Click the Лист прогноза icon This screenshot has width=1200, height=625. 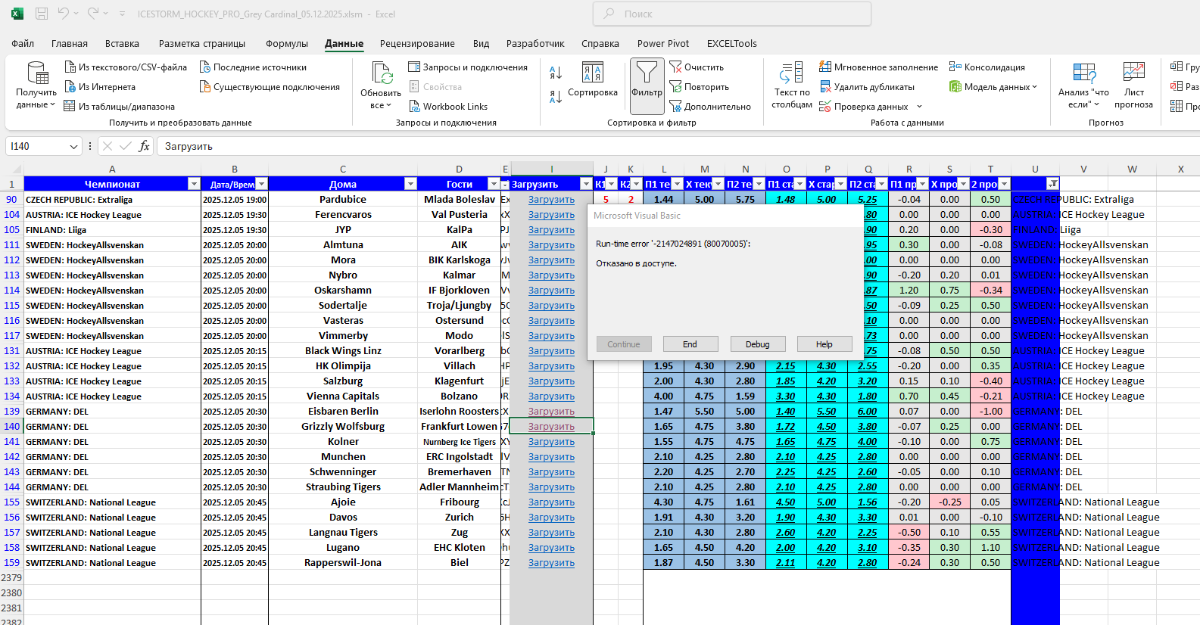coord(1133,73)
